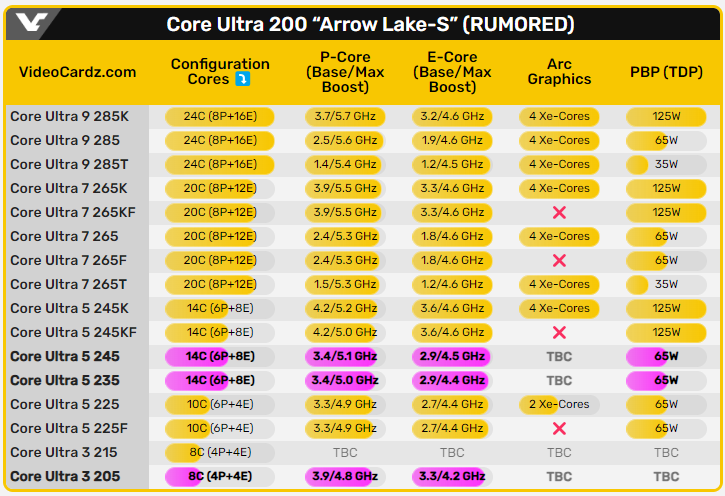Click 4.2/5.2 GHz for Core Ultra 5 245K
The height and width of the screenshot is (496, 725).
coord(345,308)
